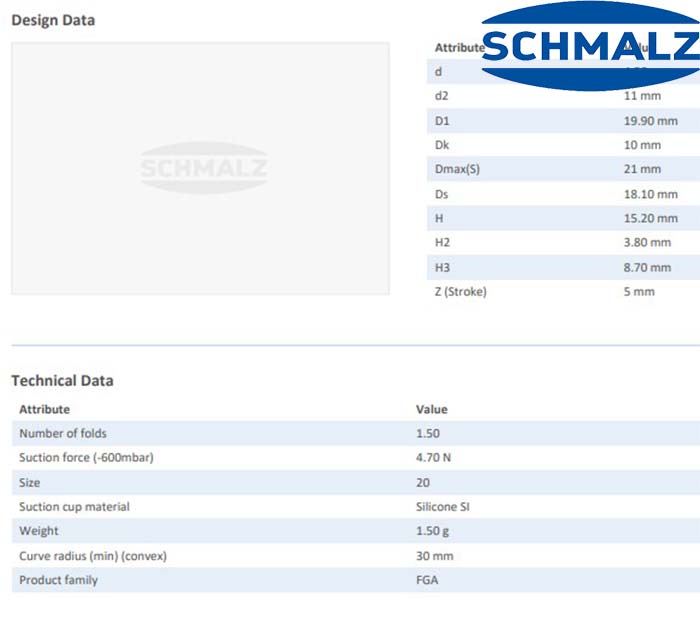700x637 pixels.
Task: Select the H2 attribute label
Action: 442,242
